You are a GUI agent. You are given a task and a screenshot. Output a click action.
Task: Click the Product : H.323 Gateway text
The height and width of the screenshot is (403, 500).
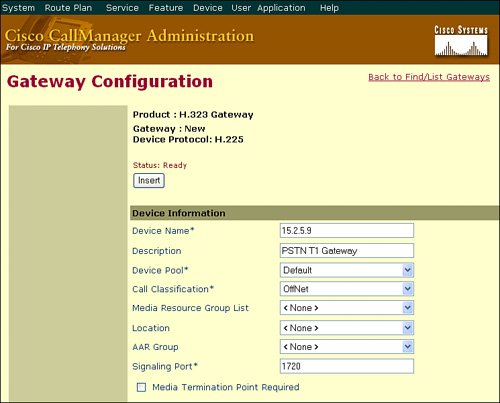(193, 115)
